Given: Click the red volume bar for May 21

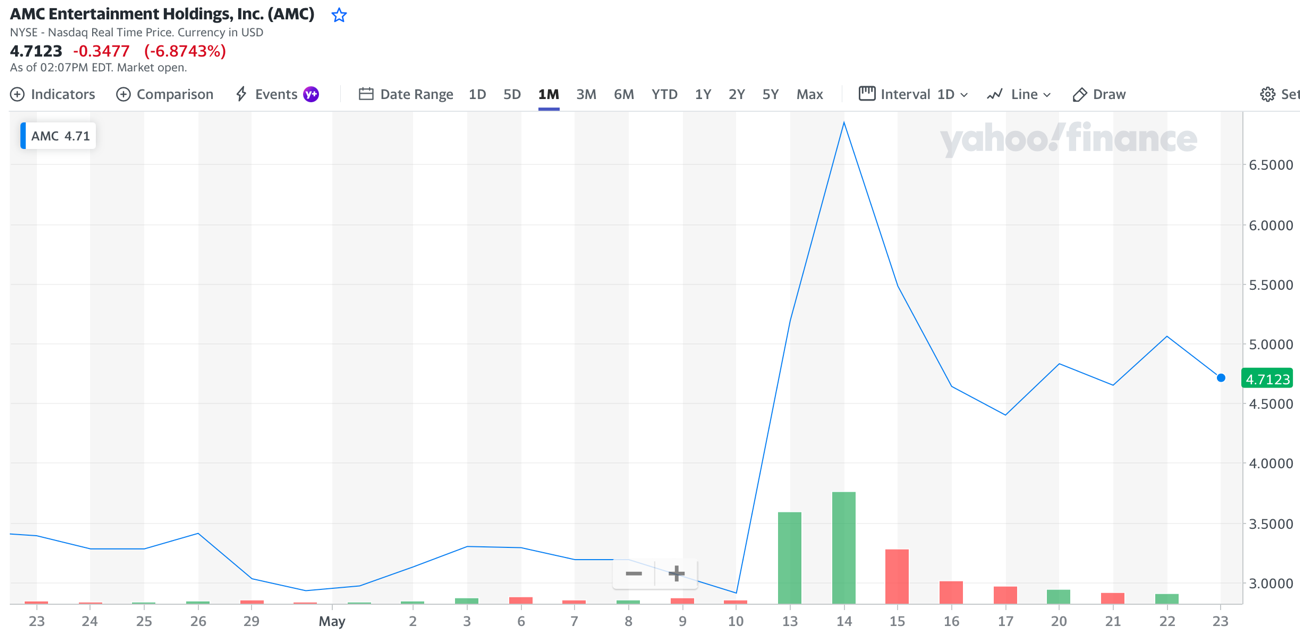Looking at the screenshot, I should pyautogui.click(x=1113, y=598).
